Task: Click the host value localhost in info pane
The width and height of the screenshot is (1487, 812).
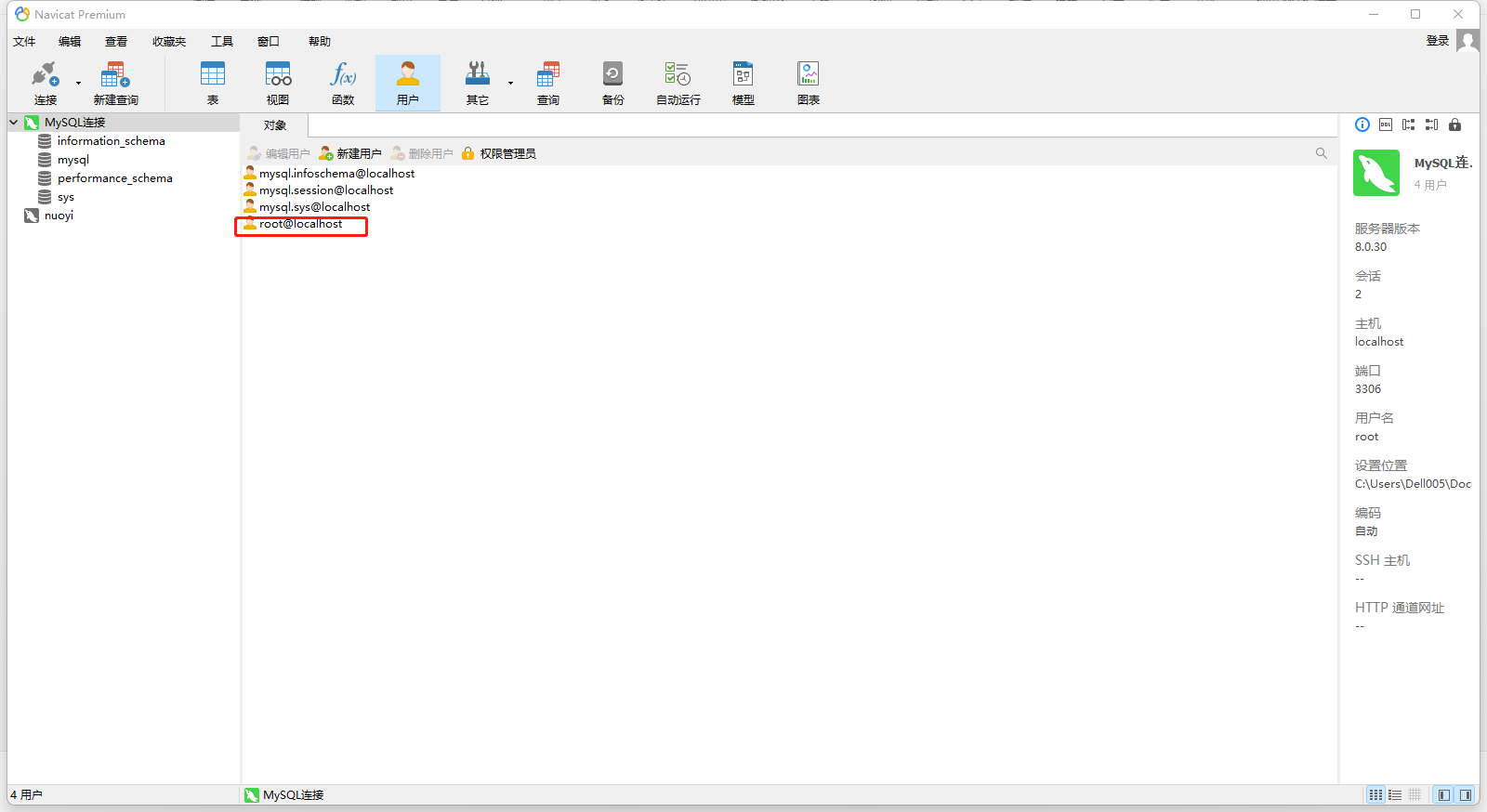Action: click(x=1379, y=342)
